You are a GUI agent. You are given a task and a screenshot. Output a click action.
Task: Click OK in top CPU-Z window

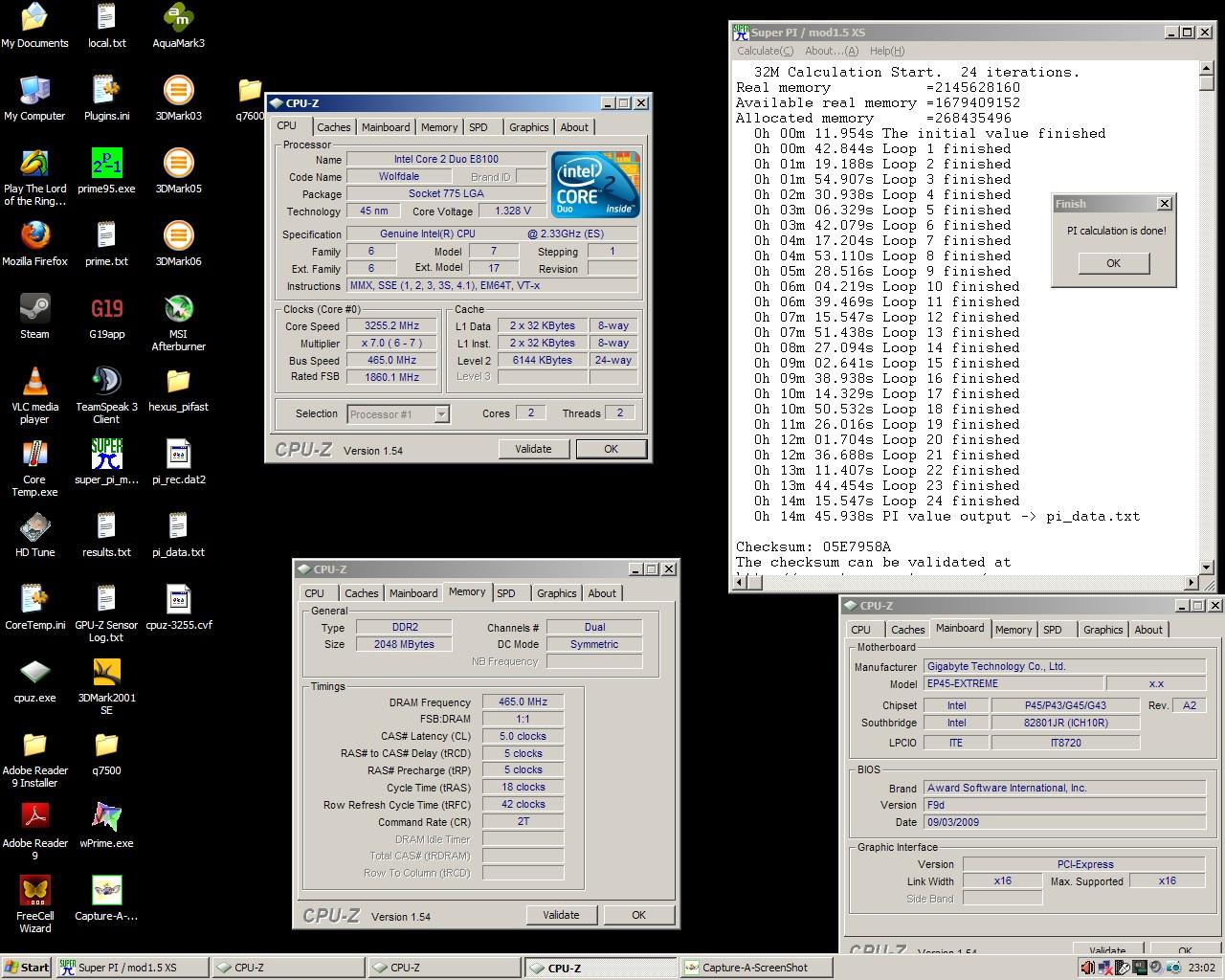(x=611, y=449)
